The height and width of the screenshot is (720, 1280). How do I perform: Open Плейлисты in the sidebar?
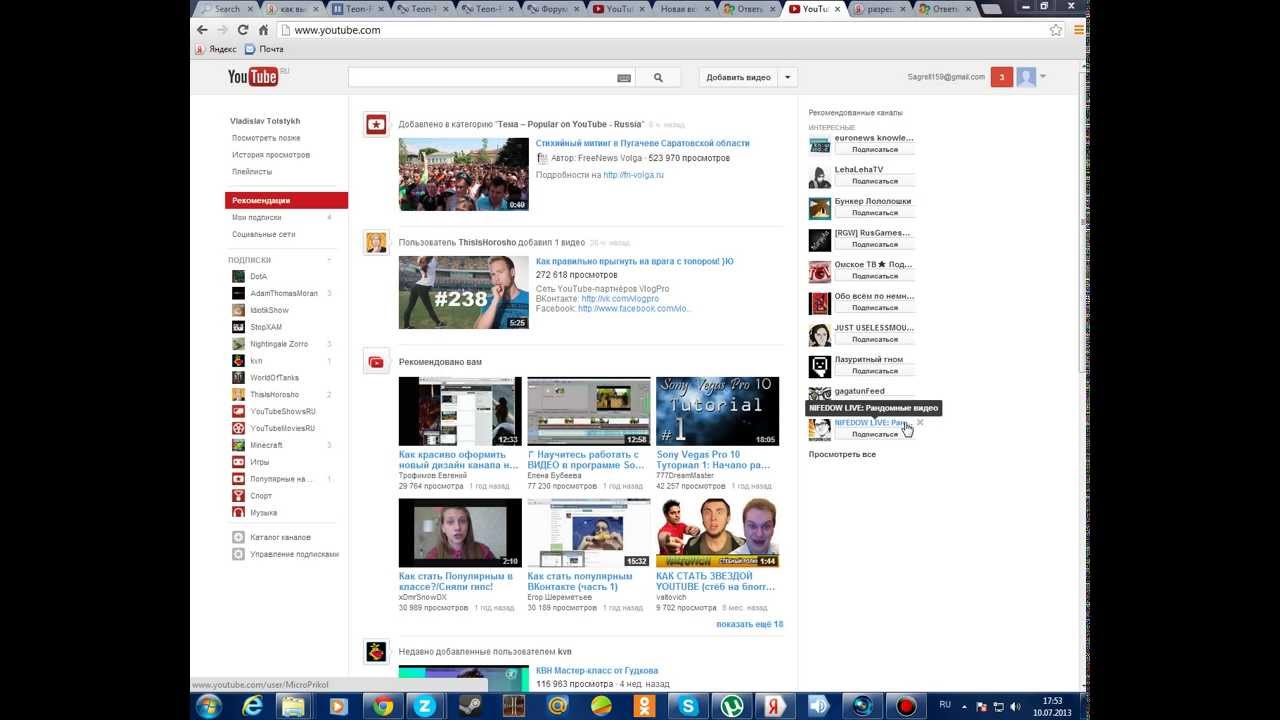(x=252, y=172)
